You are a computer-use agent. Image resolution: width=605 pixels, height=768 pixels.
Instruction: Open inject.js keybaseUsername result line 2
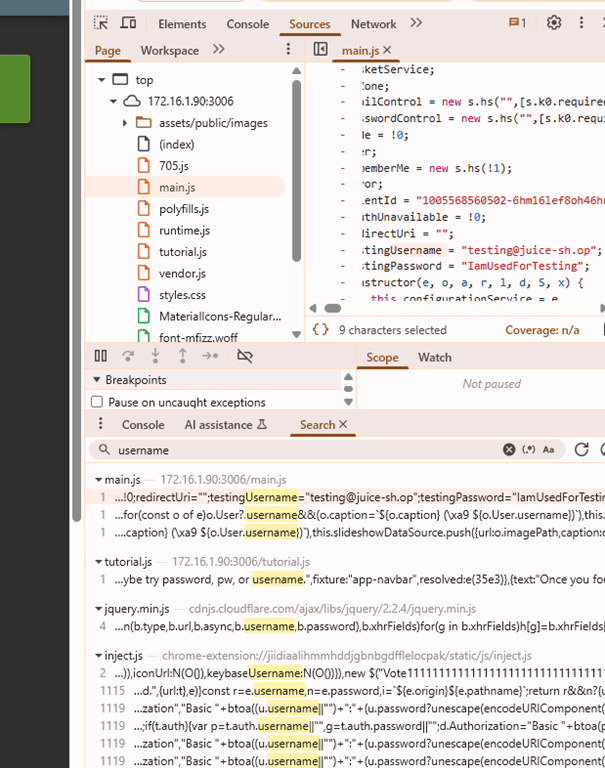pyautogui.click(x=345, y=673)
